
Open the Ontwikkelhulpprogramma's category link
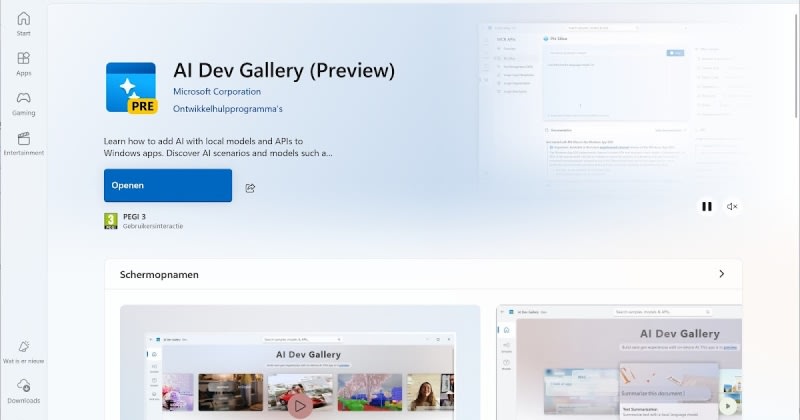(x=228, y=109)
